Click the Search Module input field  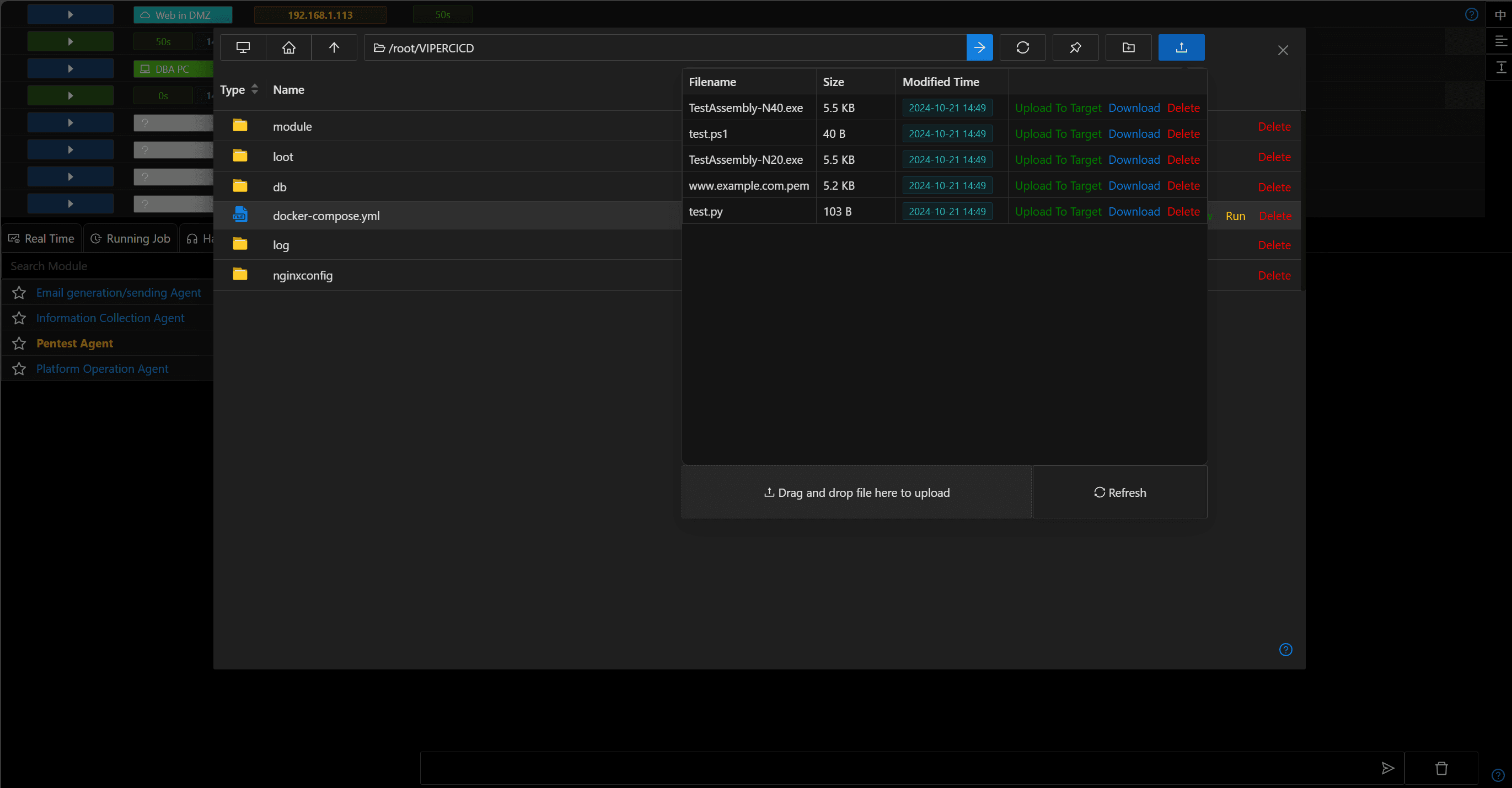pos(109,266)
